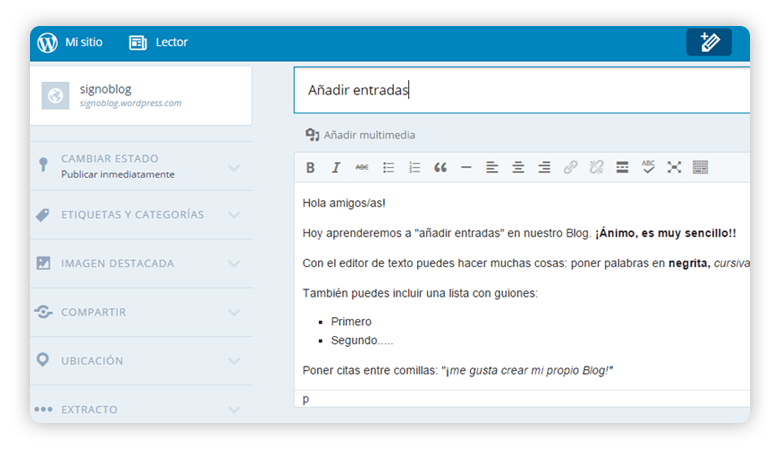Expand Etiquetas y Categorías section

pos(141,215)
